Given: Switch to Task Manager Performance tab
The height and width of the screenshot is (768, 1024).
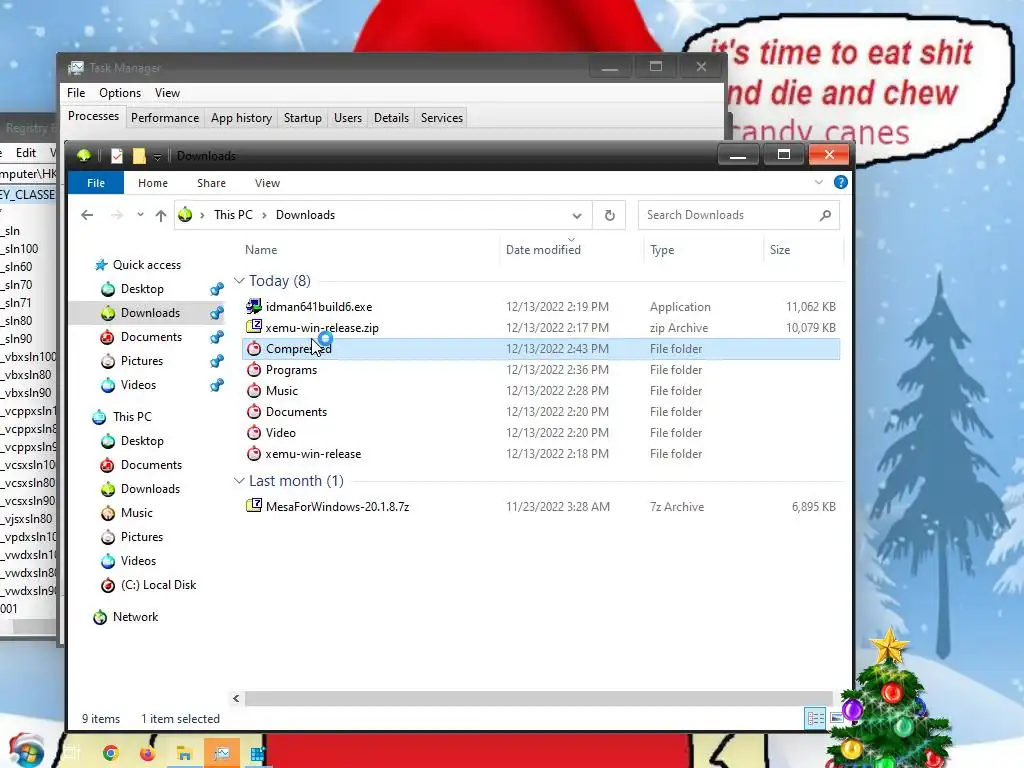Looking at the screenshot, I should pyautogui.click(x=165, y=118).
